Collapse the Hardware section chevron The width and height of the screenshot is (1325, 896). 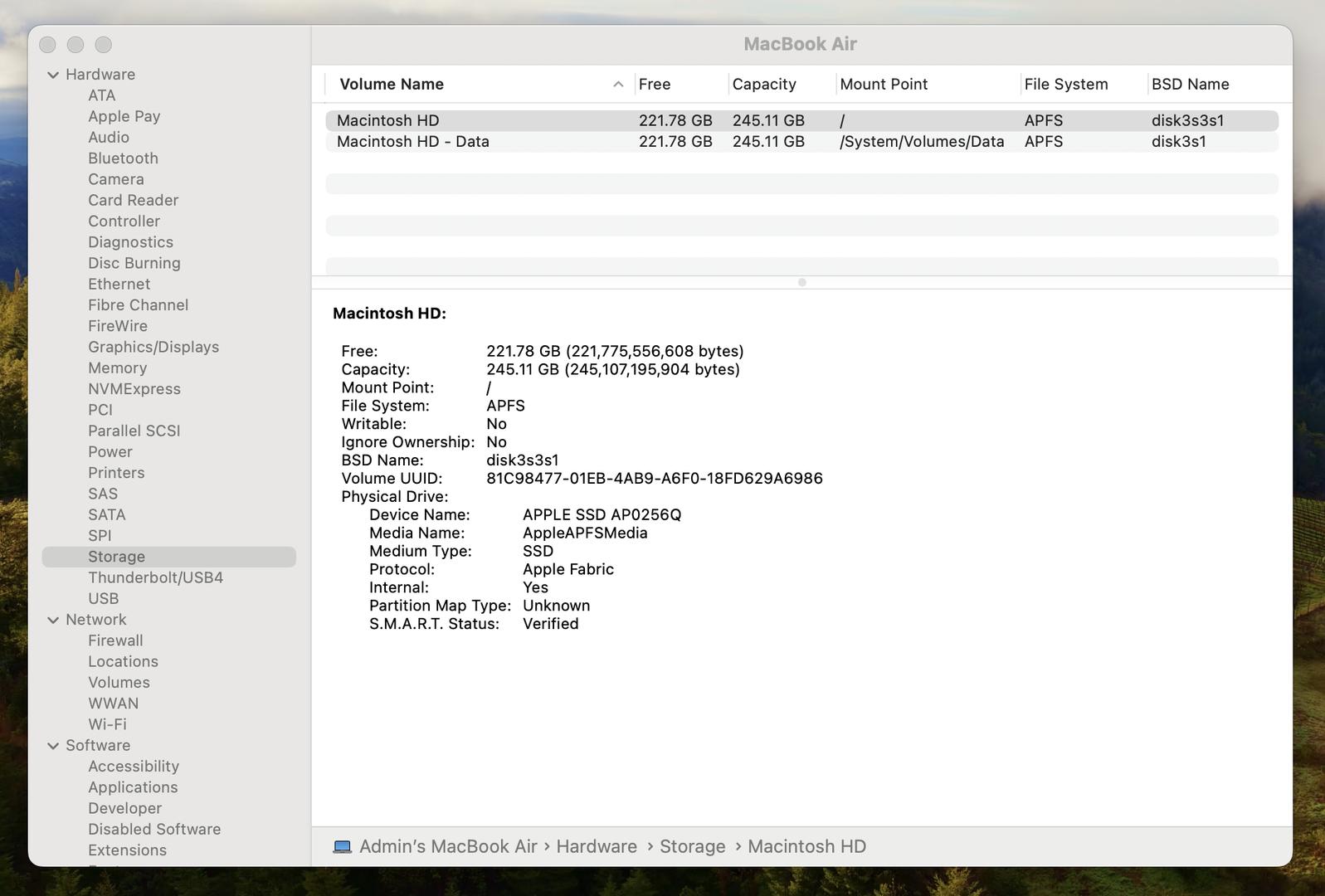pos(53,75)
